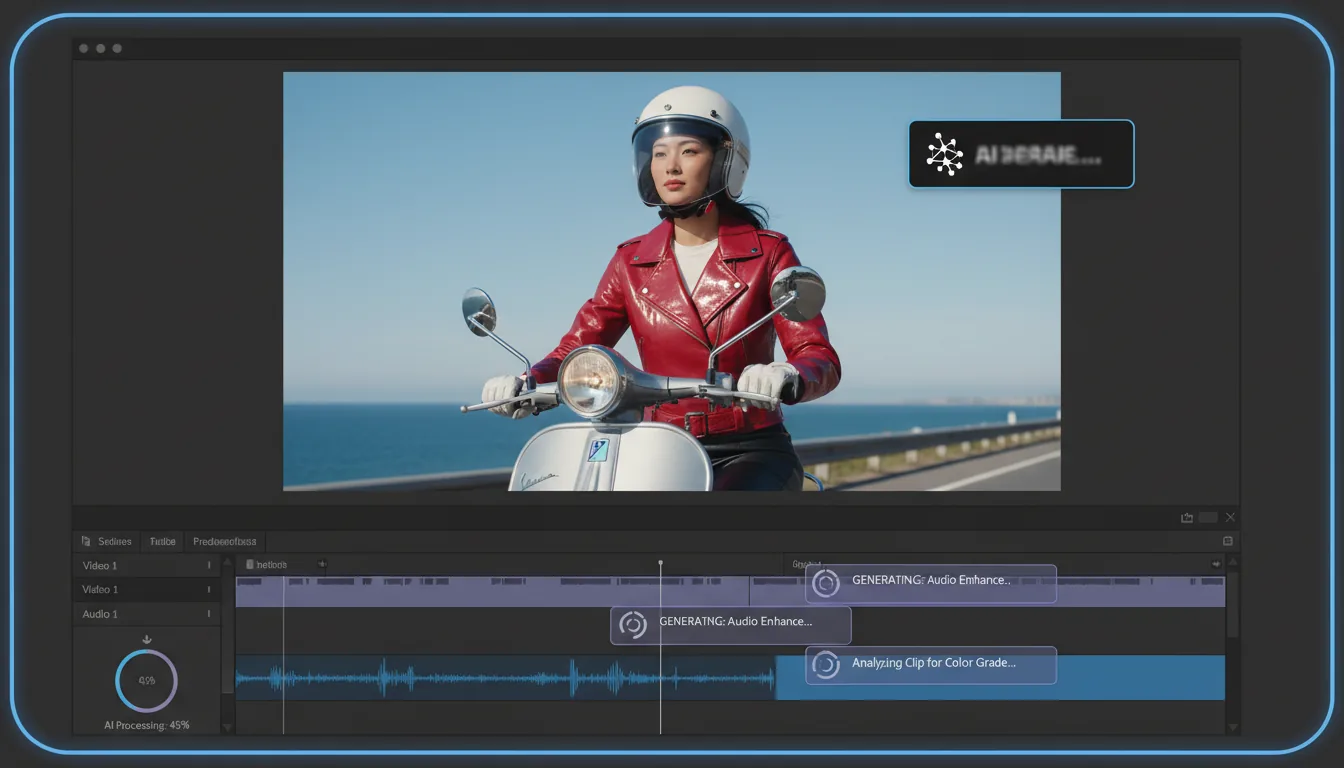The width and height of the screenshot is (1344, 768).
Task: Toggle the indicator on the Audio 1 track
Action: 210,613
